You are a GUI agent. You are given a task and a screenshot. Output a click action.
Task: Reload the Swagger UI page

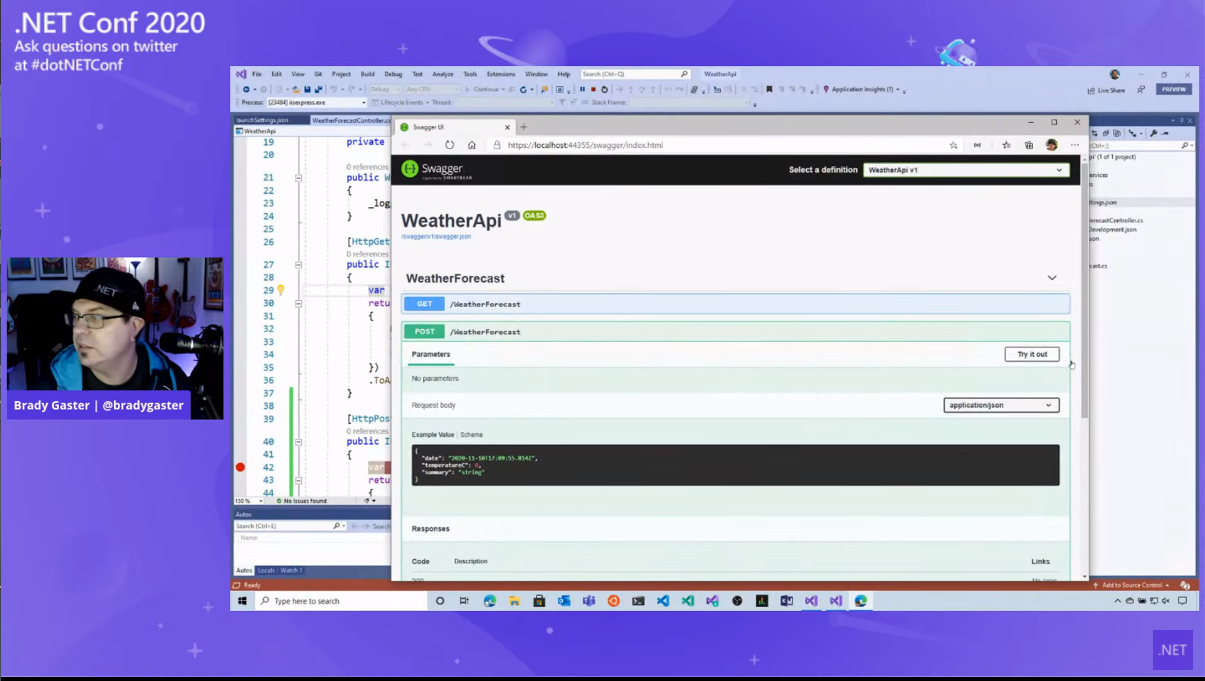pos(450,145)
